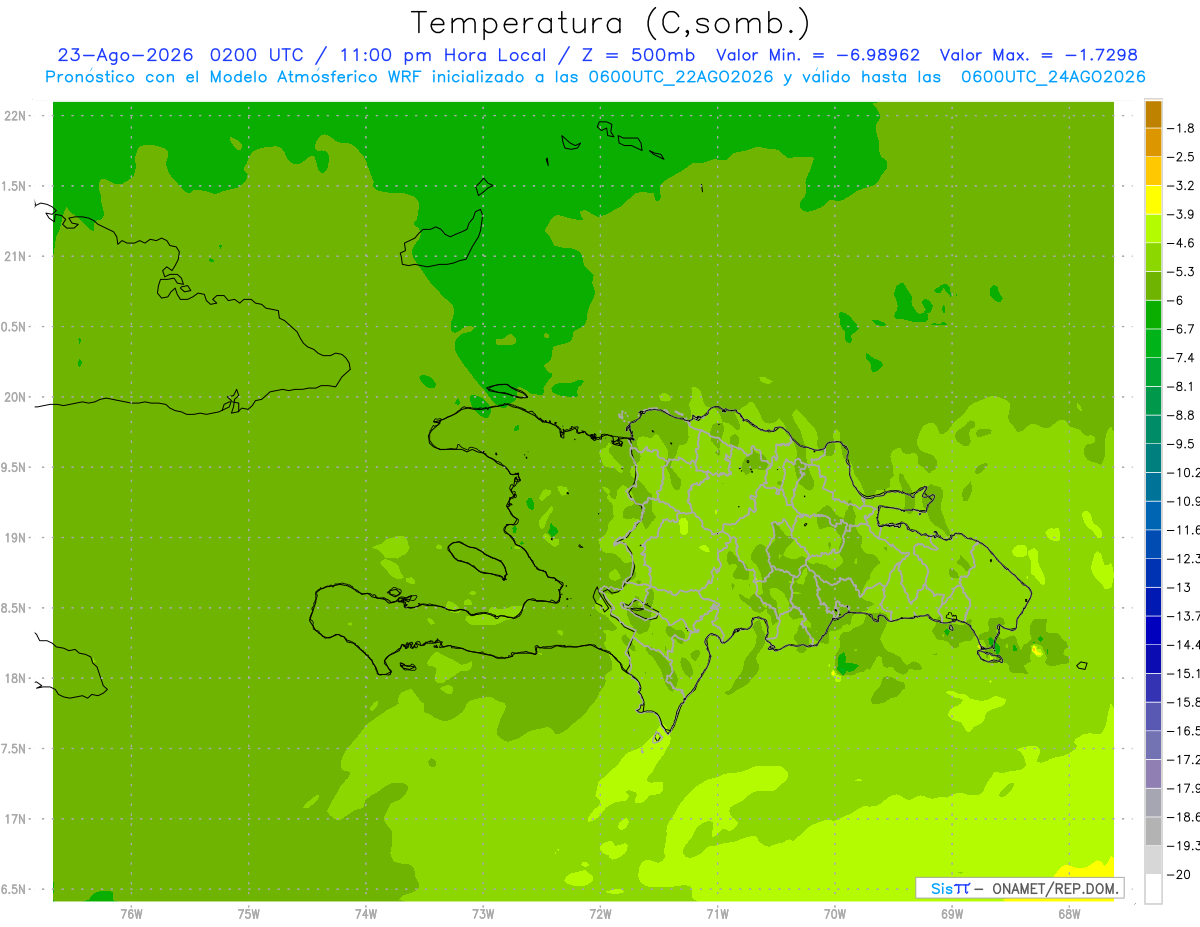
Task: Click the '71W' longitude label
Action: pos(717,913)
